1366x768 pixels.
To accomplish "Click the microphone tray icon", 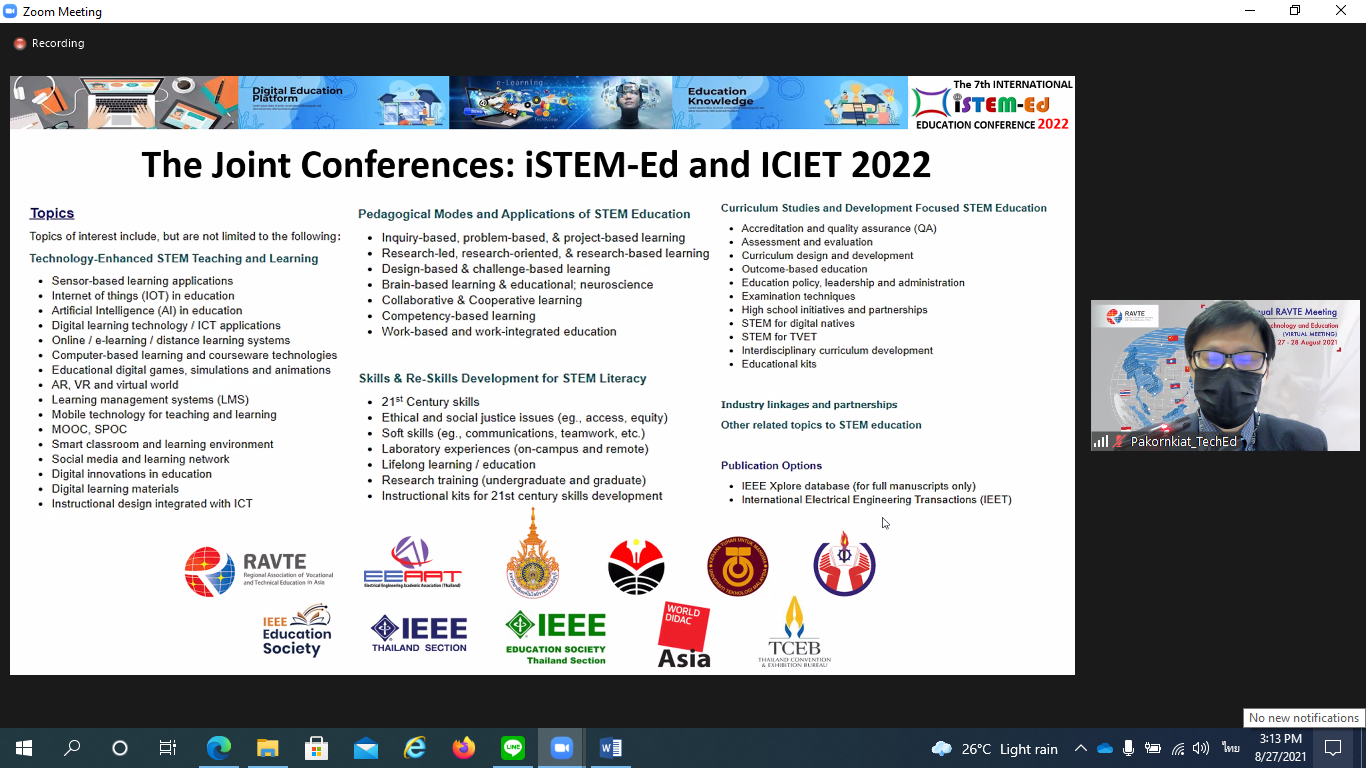I will 1128,748.
